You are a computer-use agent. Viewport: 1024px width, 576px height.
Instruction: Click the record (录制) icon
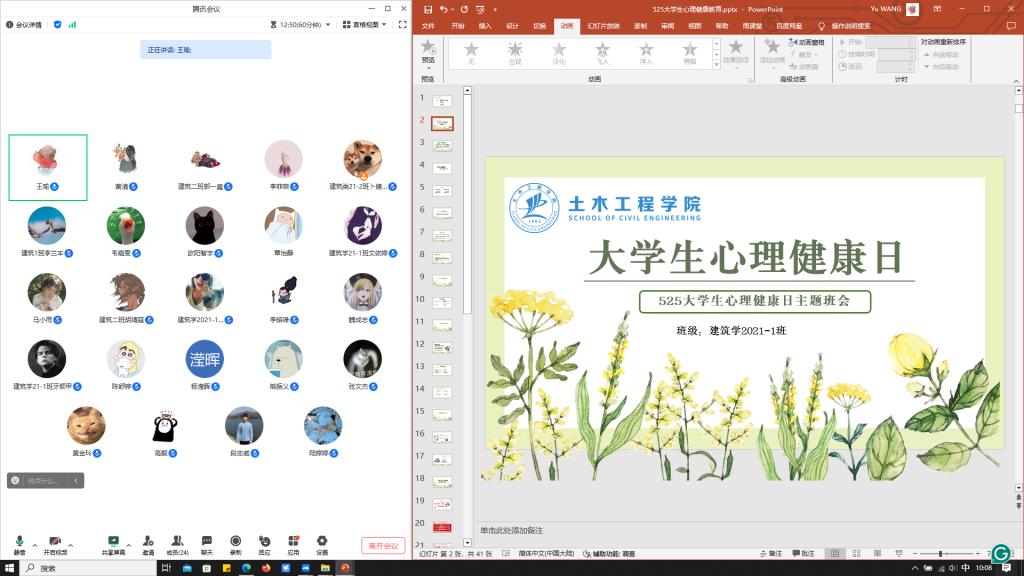coord(236,541)
